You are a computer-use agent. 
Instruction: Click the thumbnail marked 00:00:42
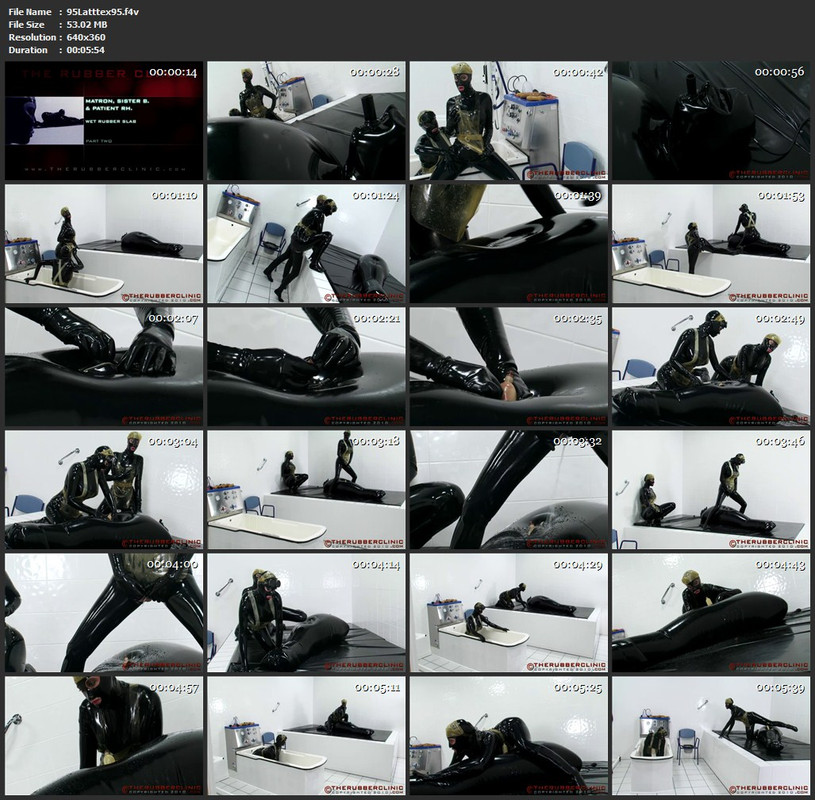tap(509, 121)
